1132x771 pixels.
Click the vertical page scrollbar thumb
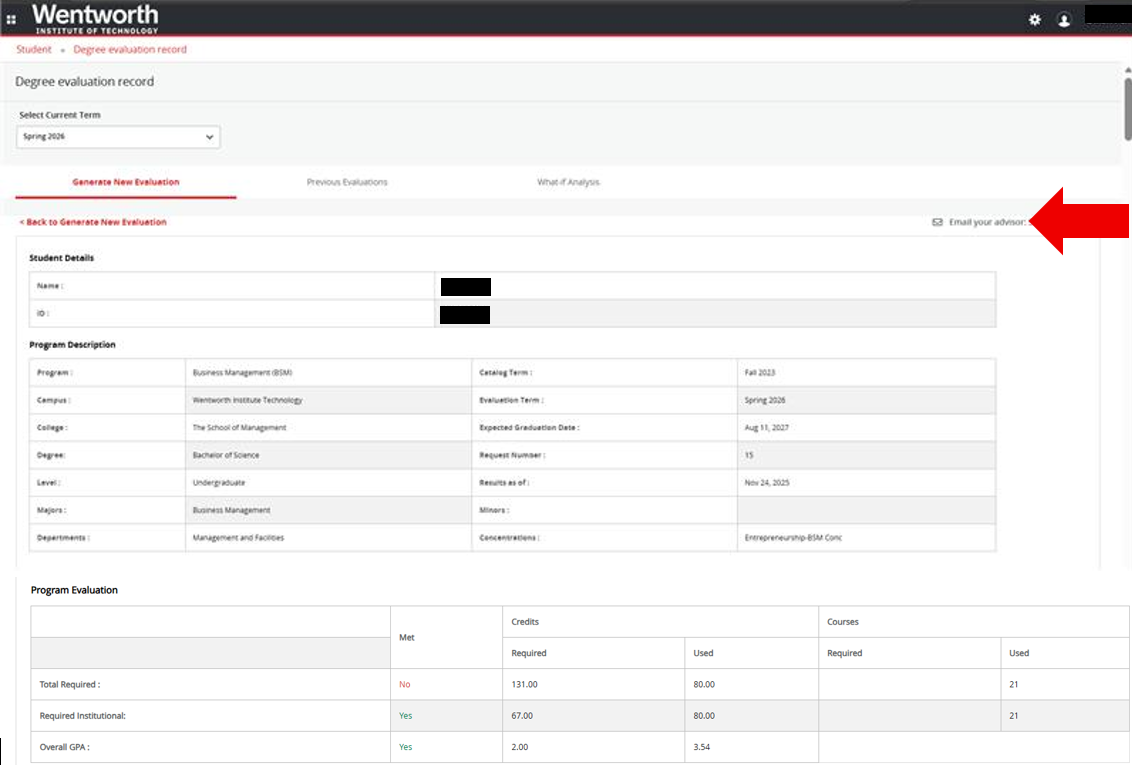1127,110
